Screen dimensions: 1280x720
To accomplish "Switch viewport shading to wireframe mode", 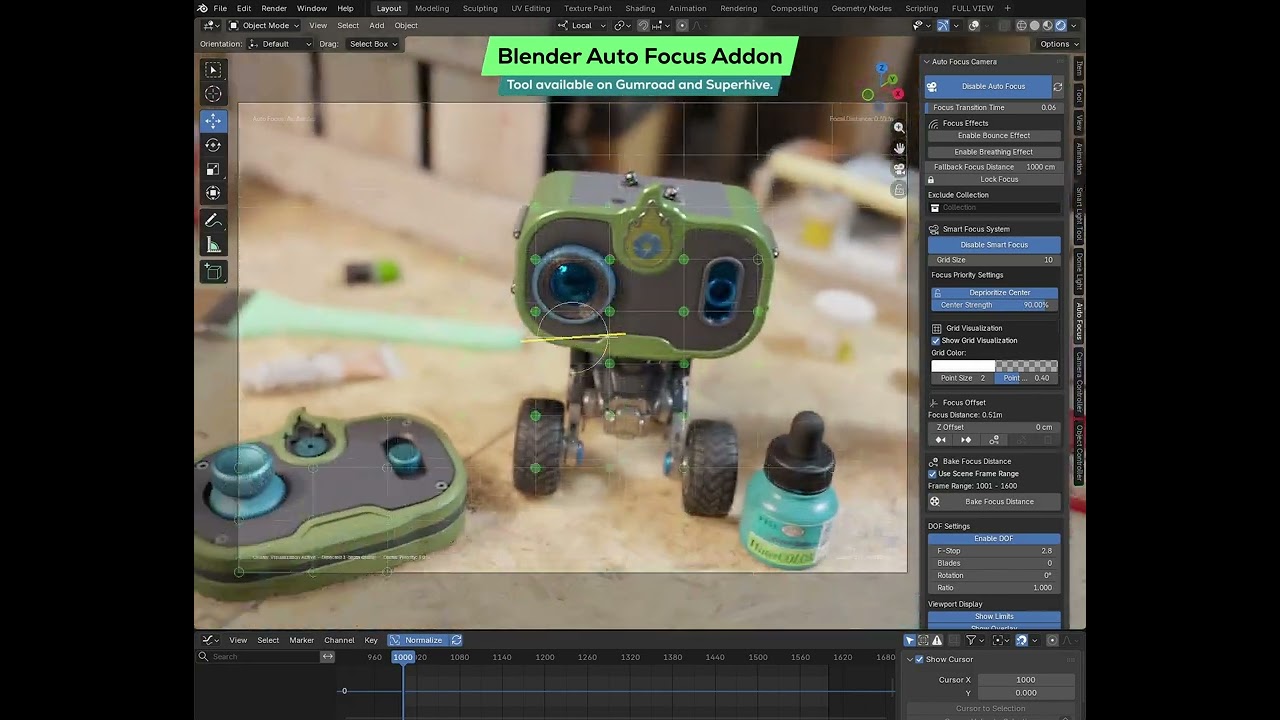I will (1022, 26).
